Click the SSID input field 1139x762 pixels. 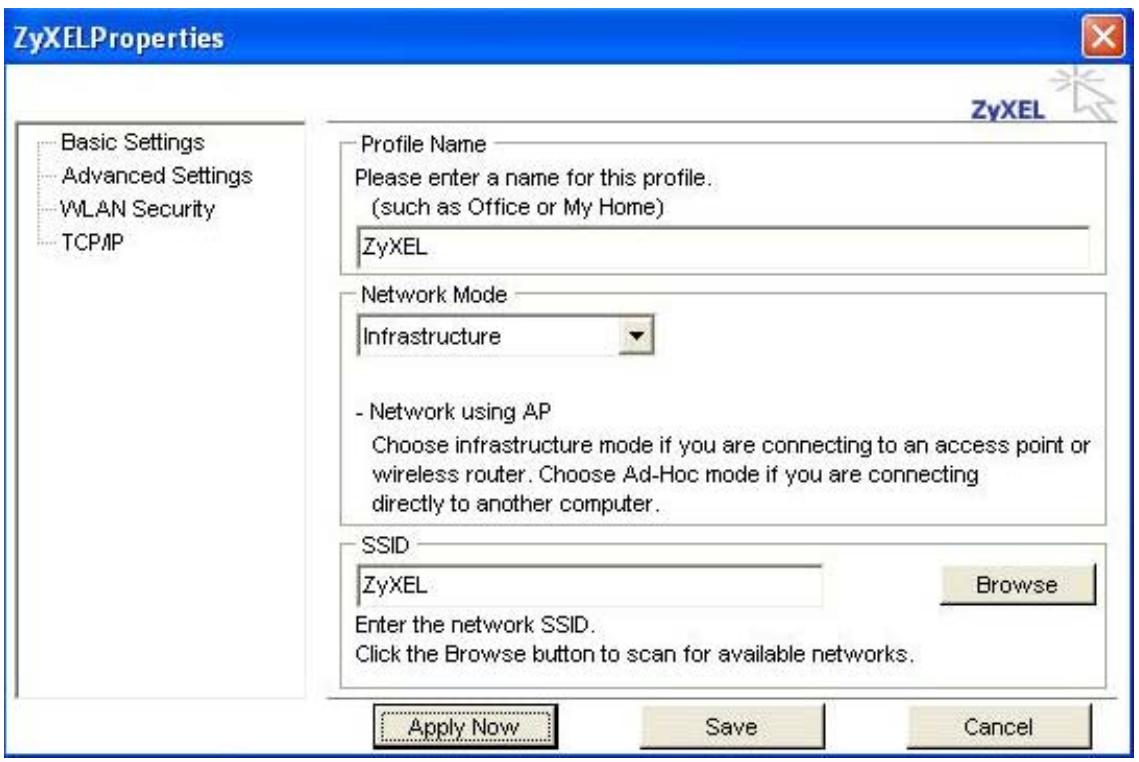(x=590, y=585)
